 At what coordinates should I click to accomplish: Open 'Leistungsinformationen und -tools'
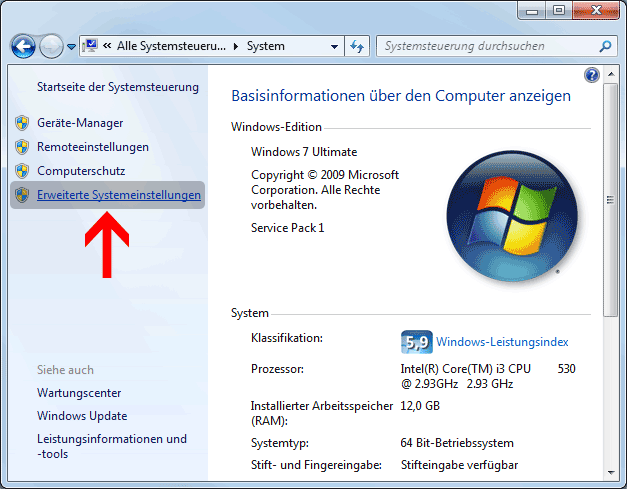pos(112,446)
